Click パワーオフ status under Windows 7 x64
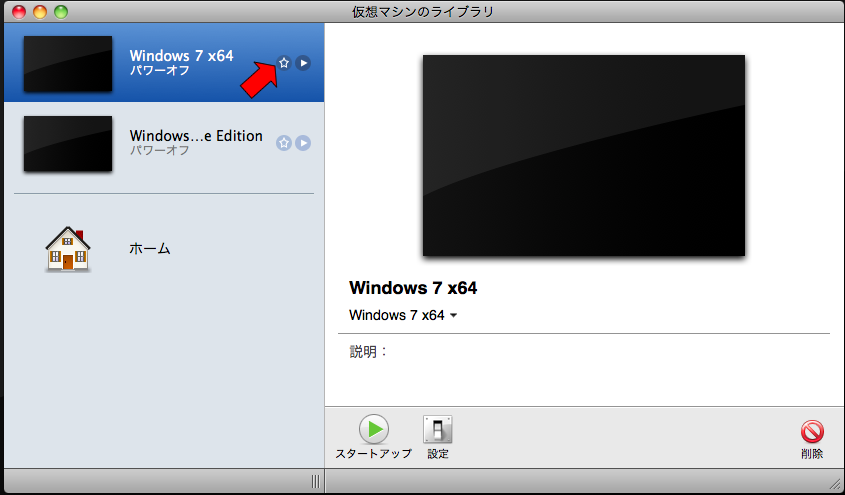845x495 pixels. [x=160, y=70]
